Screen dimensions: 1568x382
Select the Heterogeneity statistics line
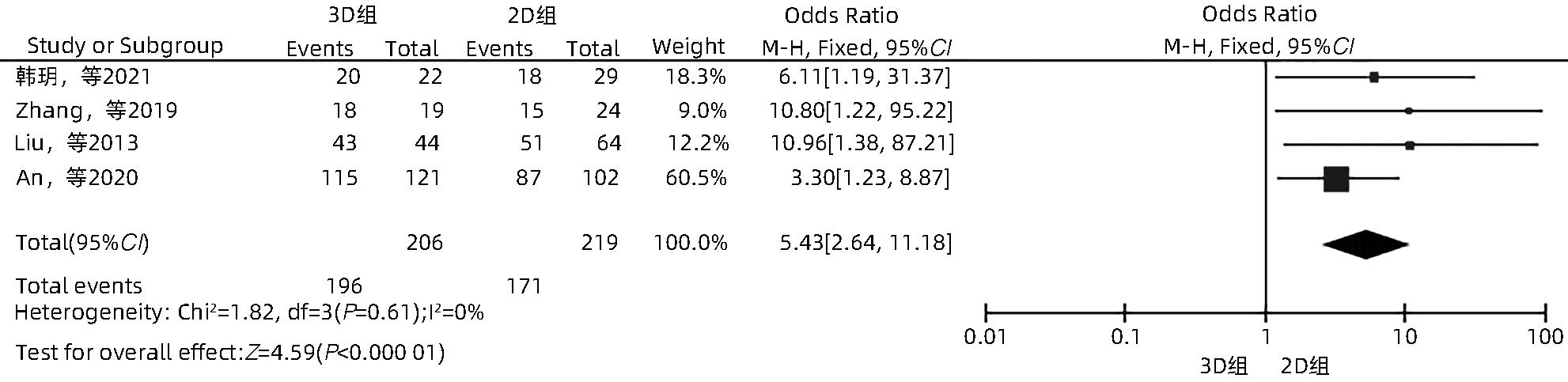coord(249,312)
